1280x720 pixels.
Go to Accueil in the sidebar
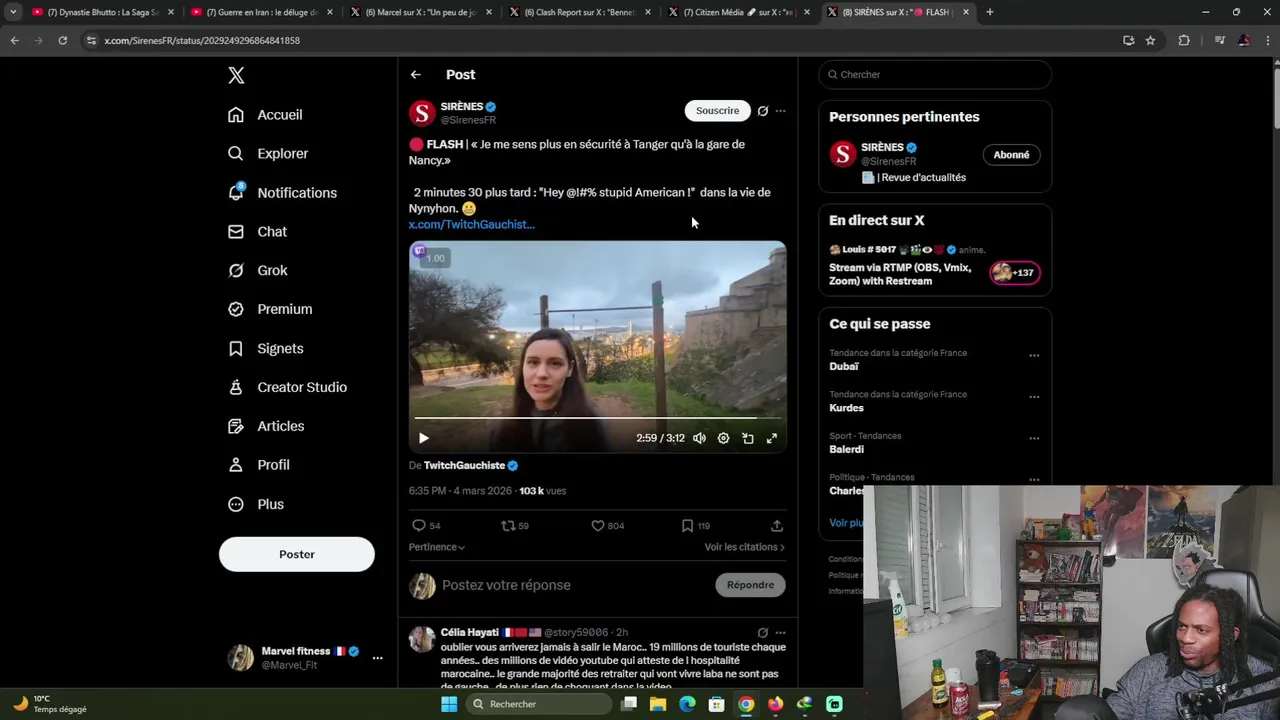[x=265, y=115]
